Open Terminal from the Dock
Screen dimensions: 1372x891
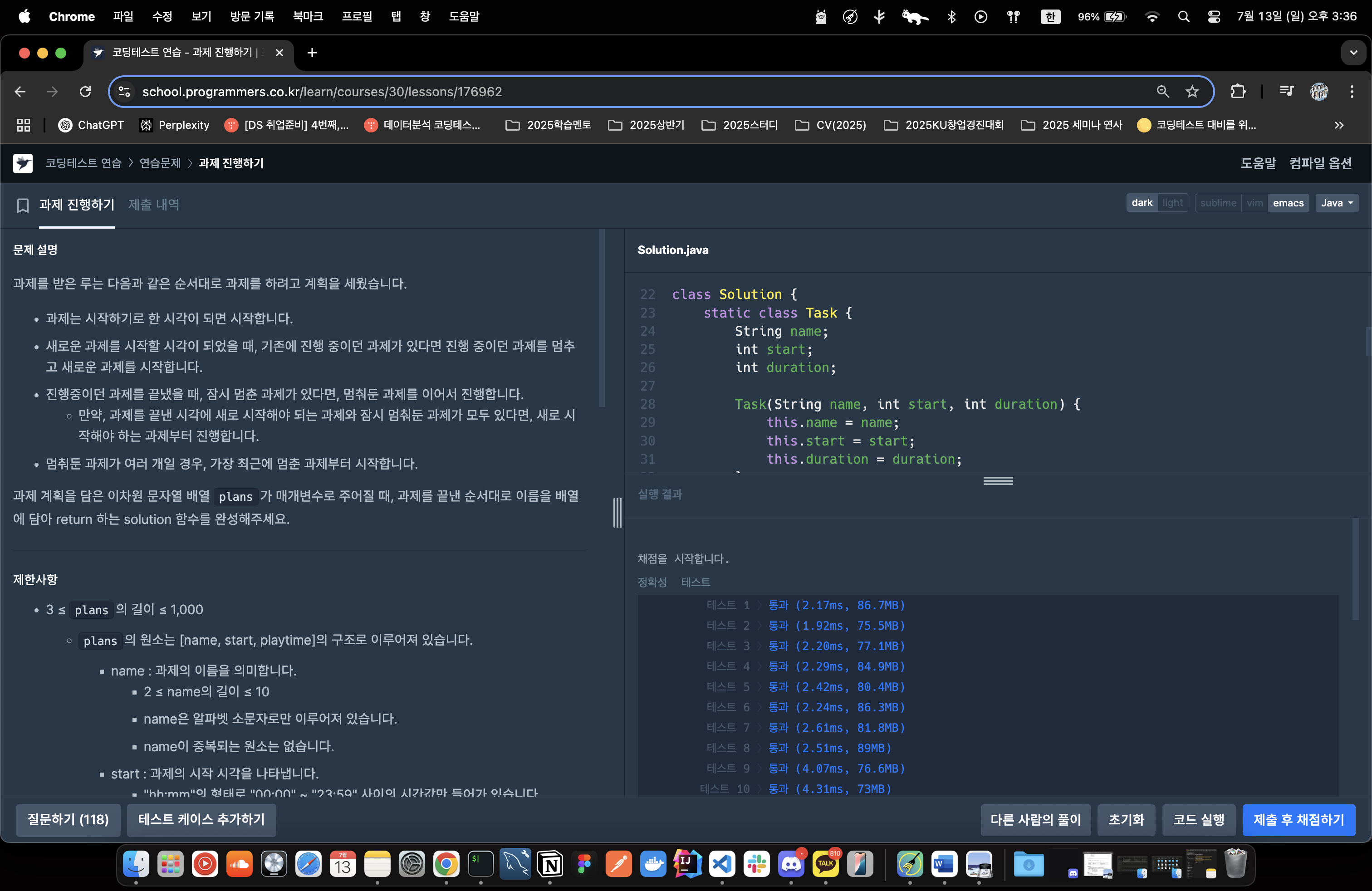[x=481, y=863]
